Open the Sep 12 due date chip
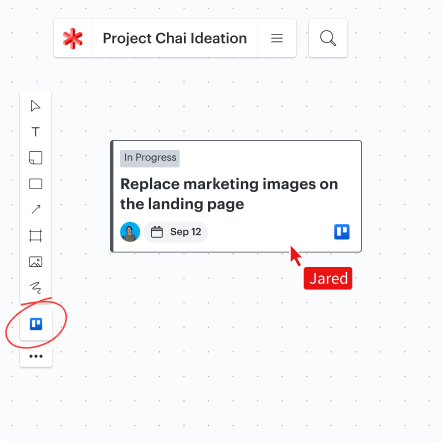The height and width of the screenshot is (442, 442). [176, 232]
